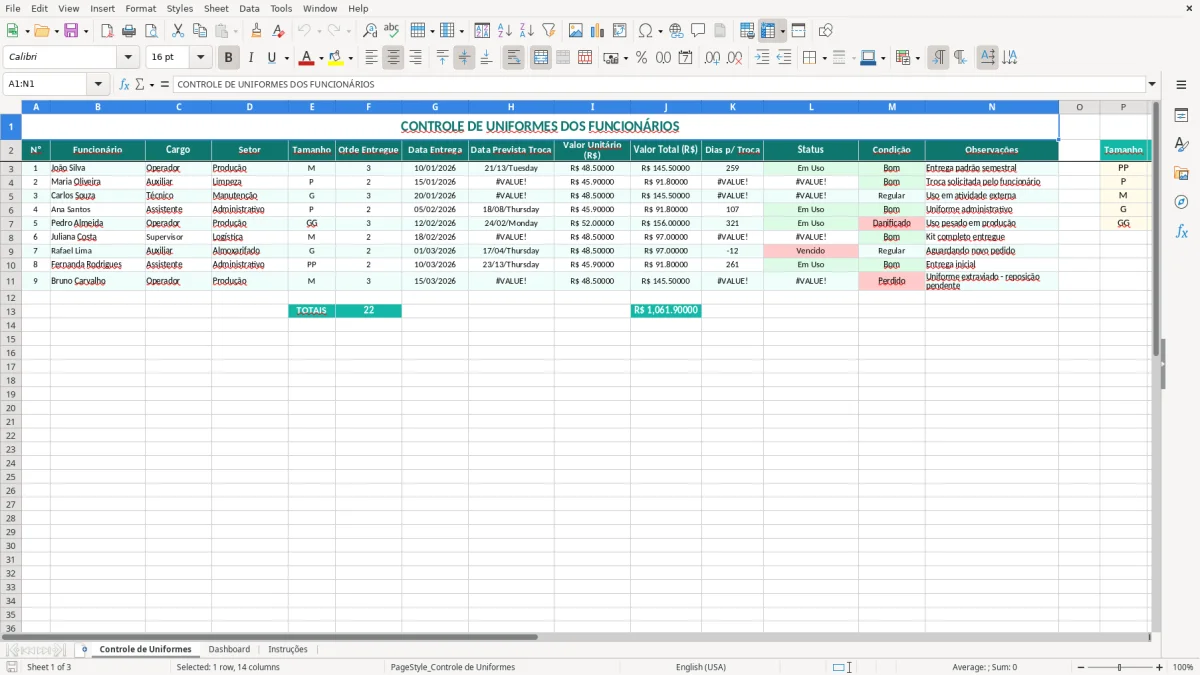The height and width of the screenshot is (675, 1200).
Task: Open the Styles menu
Action: point(180,8)
